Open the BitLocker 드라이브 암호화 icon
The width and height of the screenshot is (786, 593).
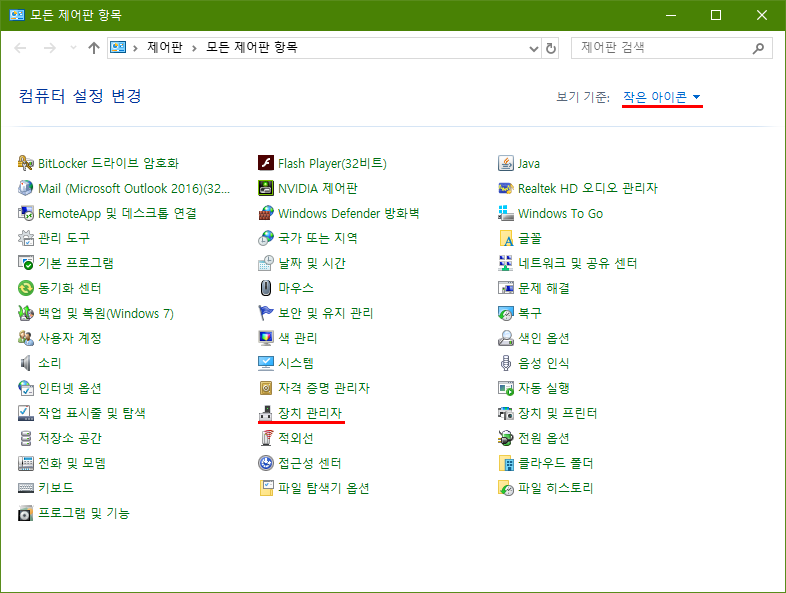coord(26,163)
